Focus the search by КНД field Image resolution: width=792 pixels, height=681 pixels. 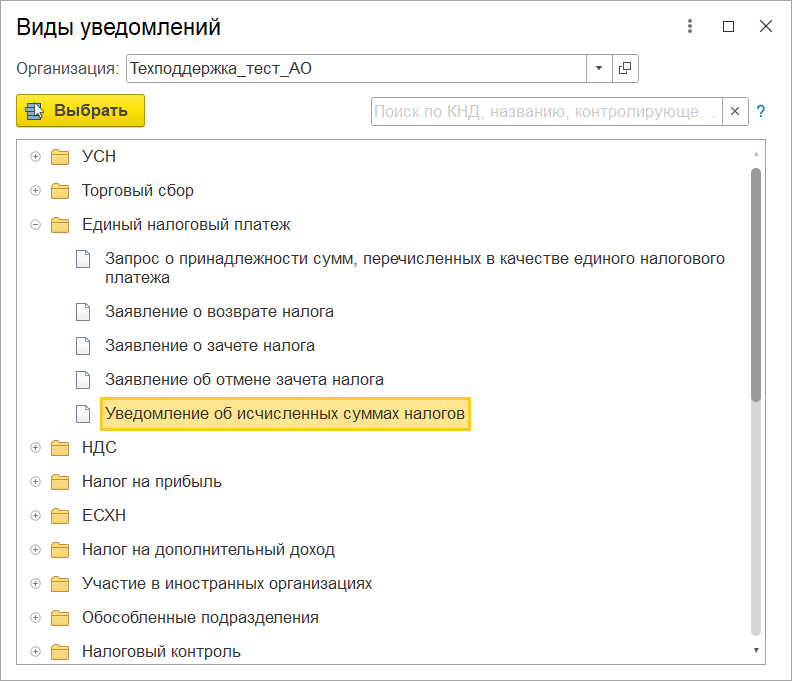(547, 111)
